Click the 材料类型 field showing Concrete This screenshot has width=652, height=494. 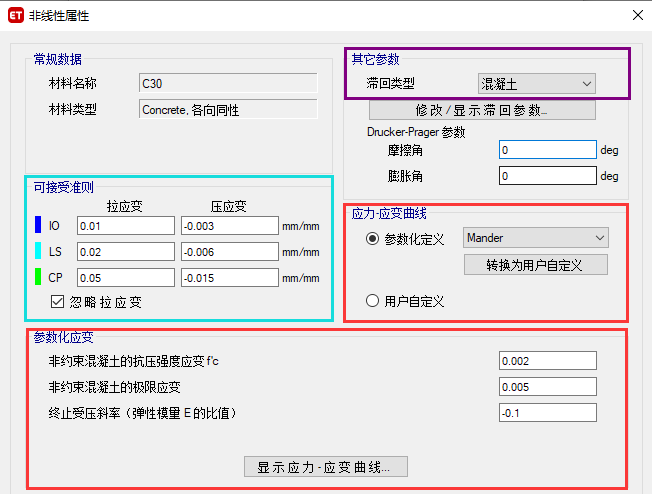(228, 109)
